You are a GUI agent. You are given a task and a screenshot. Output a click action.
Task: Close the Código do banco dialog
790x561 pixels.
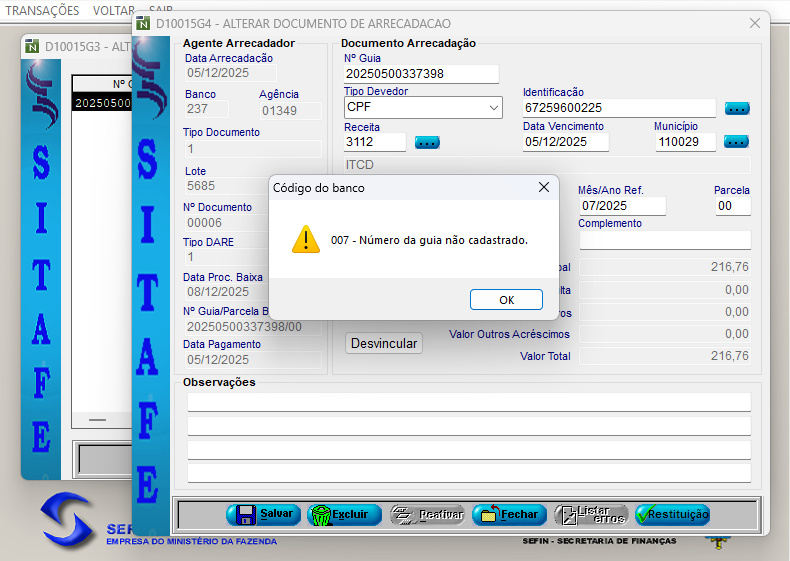point(544,187)
